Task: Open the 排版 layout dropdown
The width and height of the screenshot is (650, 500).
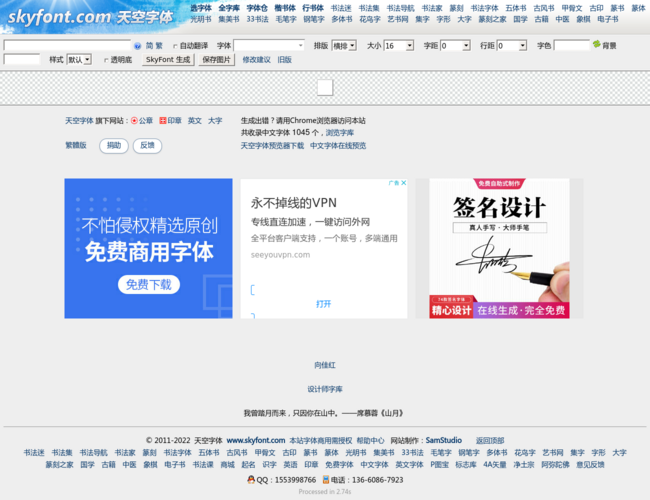Action: pos(344,46)
